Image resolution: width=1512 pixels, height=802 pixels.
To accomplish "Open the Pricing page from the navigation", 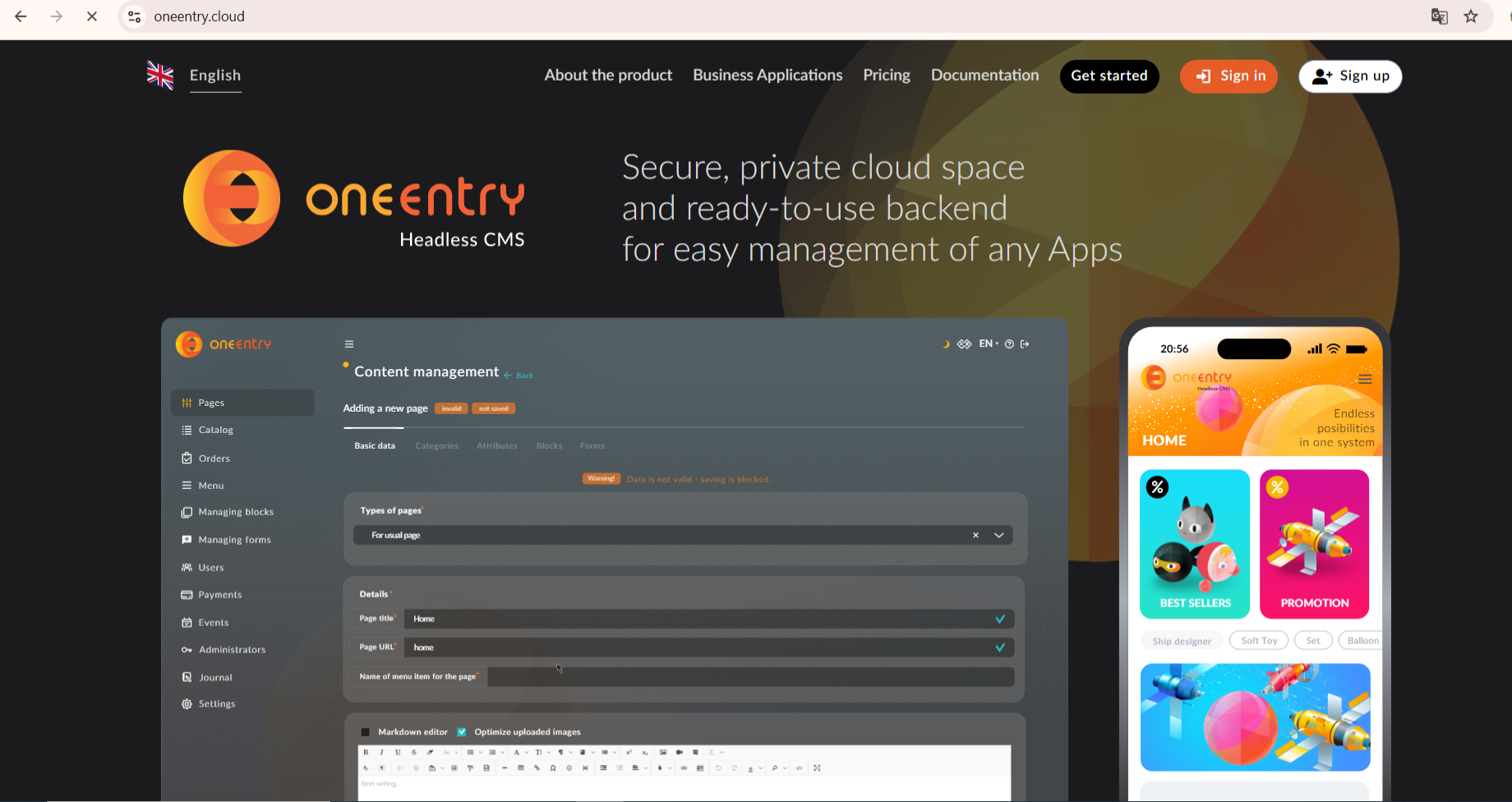I will pyautogui.click(x=886, y=75).
